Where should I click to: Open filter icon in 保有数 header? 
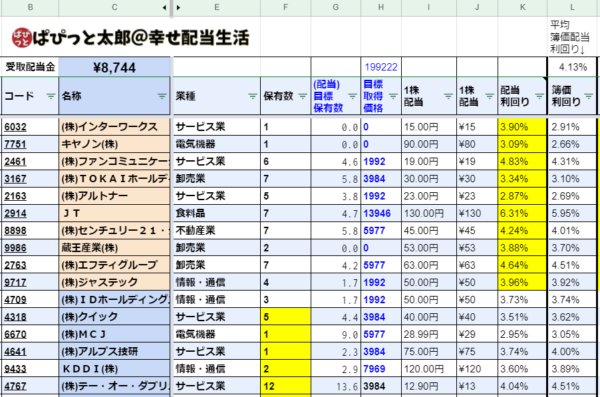pos(303,96)
